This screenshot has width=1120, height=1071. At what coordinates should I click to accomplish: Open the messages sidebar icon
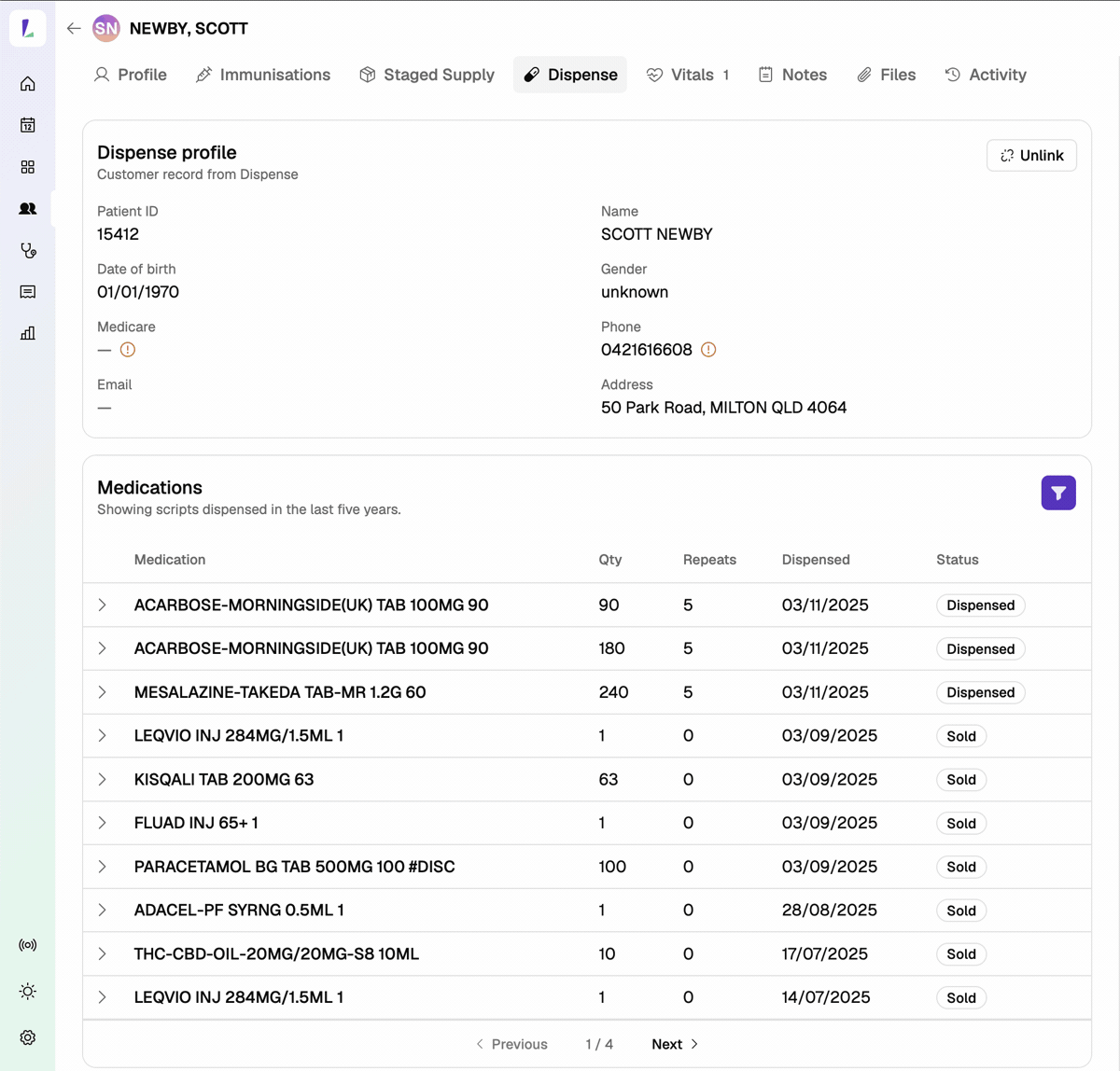(x=28, y=292)
